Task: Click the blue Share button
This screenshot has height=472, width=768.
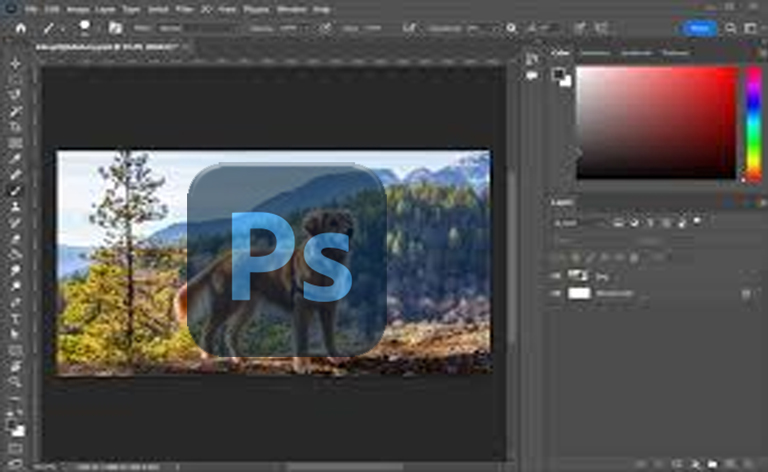Action: (699, 28)
